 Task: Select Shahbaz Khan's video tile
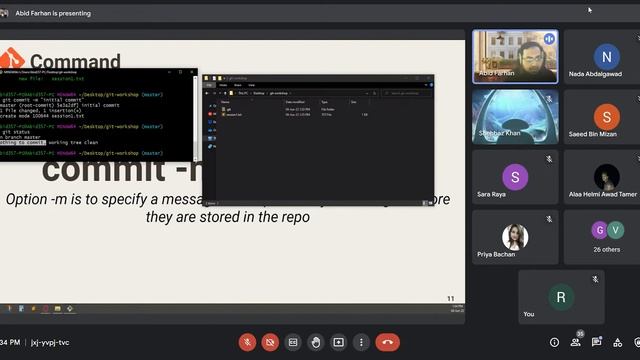click(x=515, y=117)
